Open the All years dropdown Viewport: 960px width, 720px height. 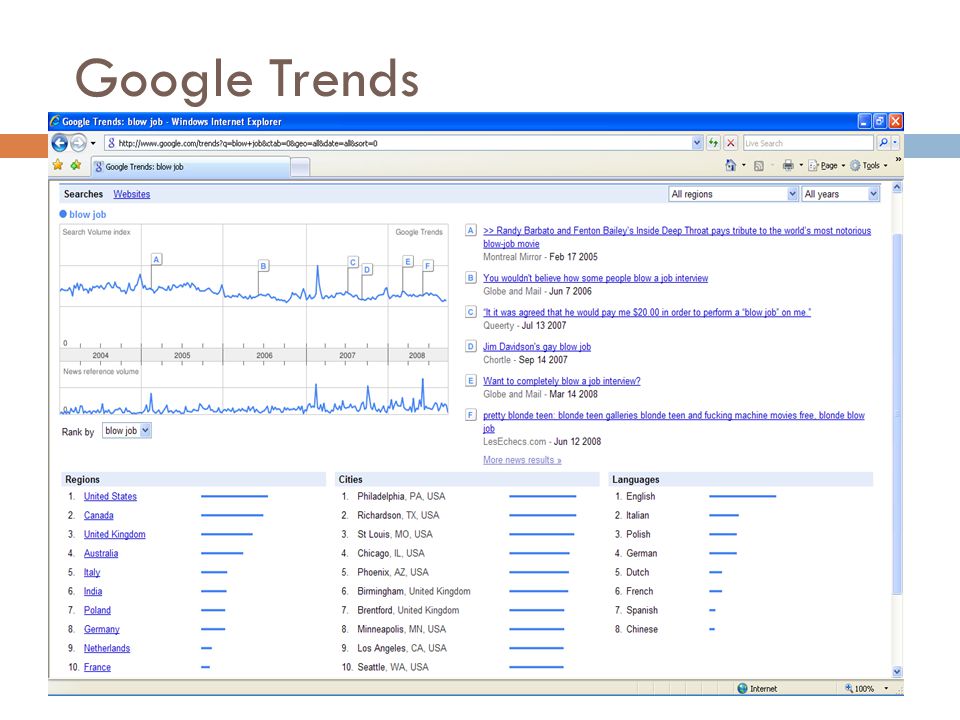click(841, 194)
